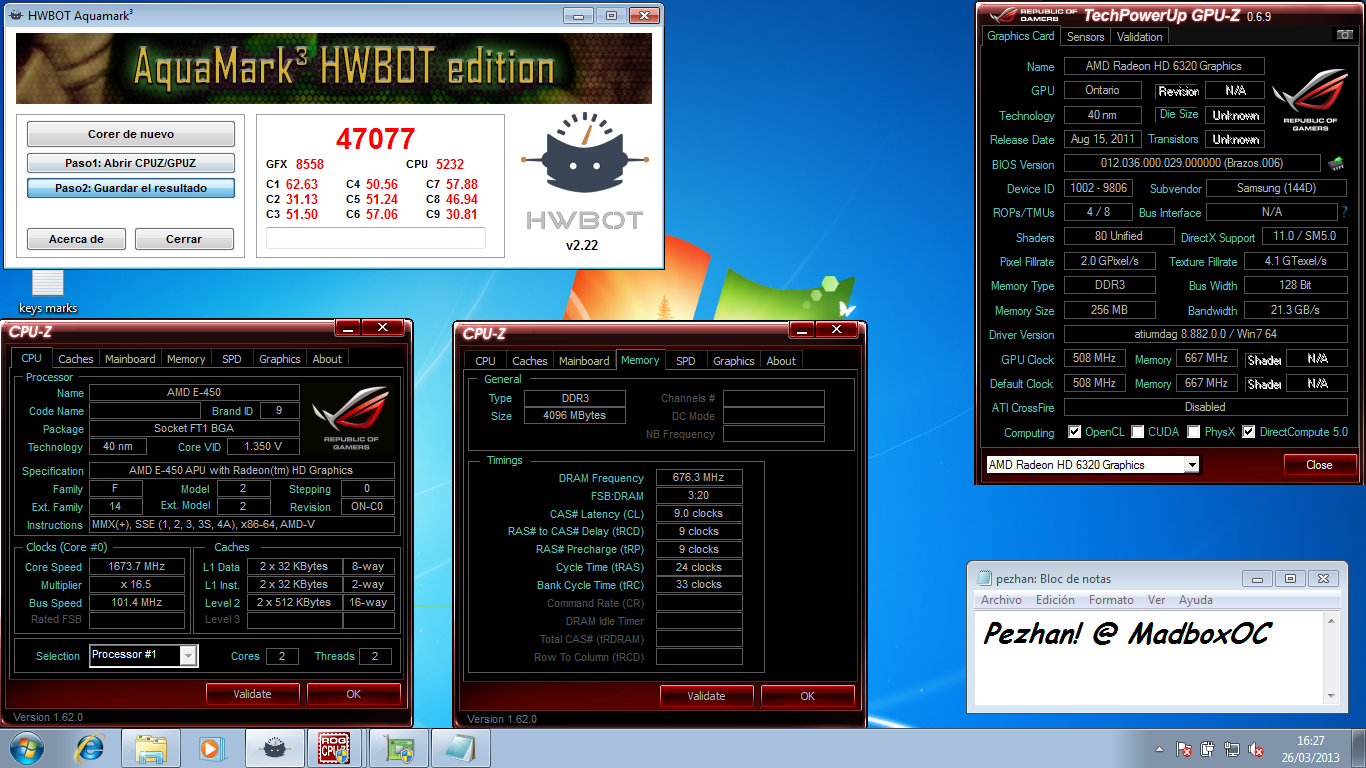This screenshot has height=768, width=1366.
Task: Open Windows Explorer folder taskbar icon
Action: tap(151, 748)
